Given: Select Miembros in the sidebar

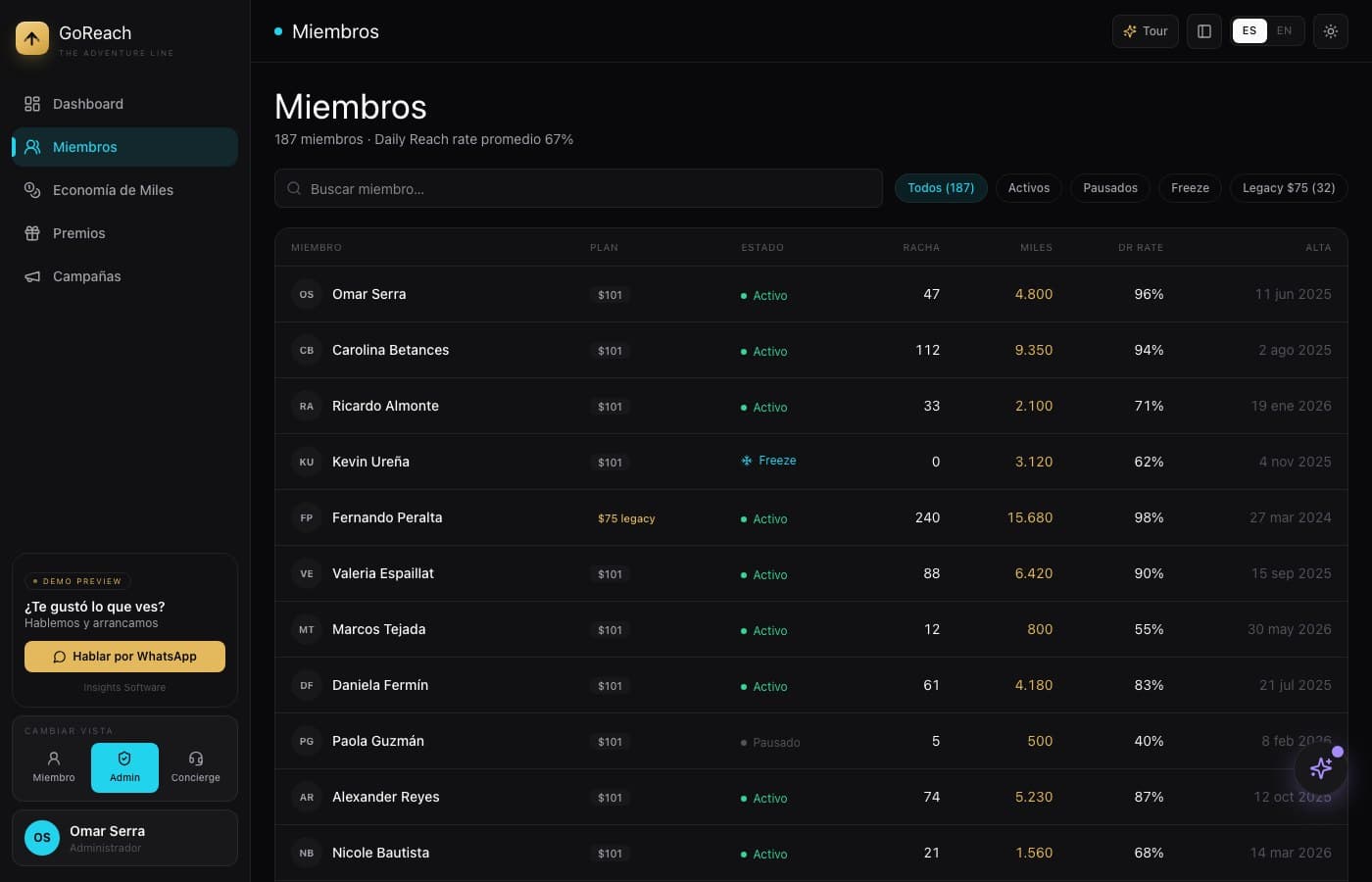Looking at the screenshot, I should (124, 147).
